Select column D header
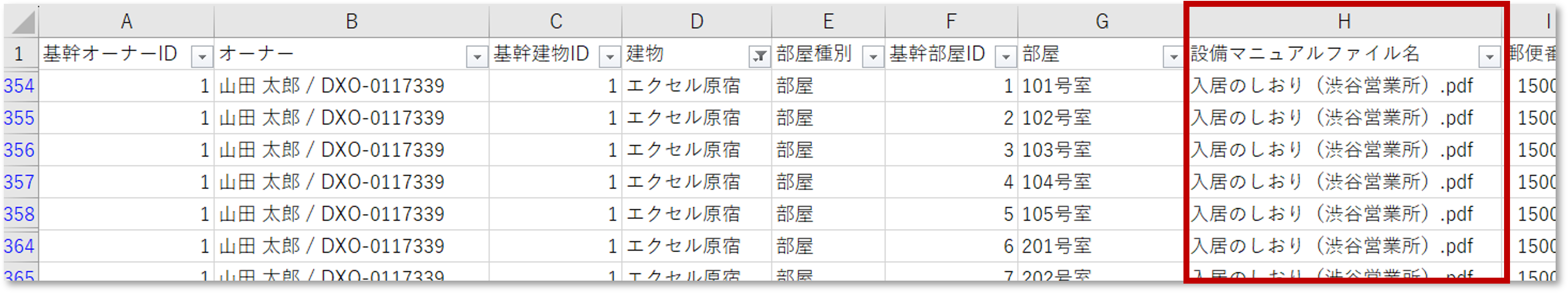The image size is (1568, 293). click(x=696, y=22)
